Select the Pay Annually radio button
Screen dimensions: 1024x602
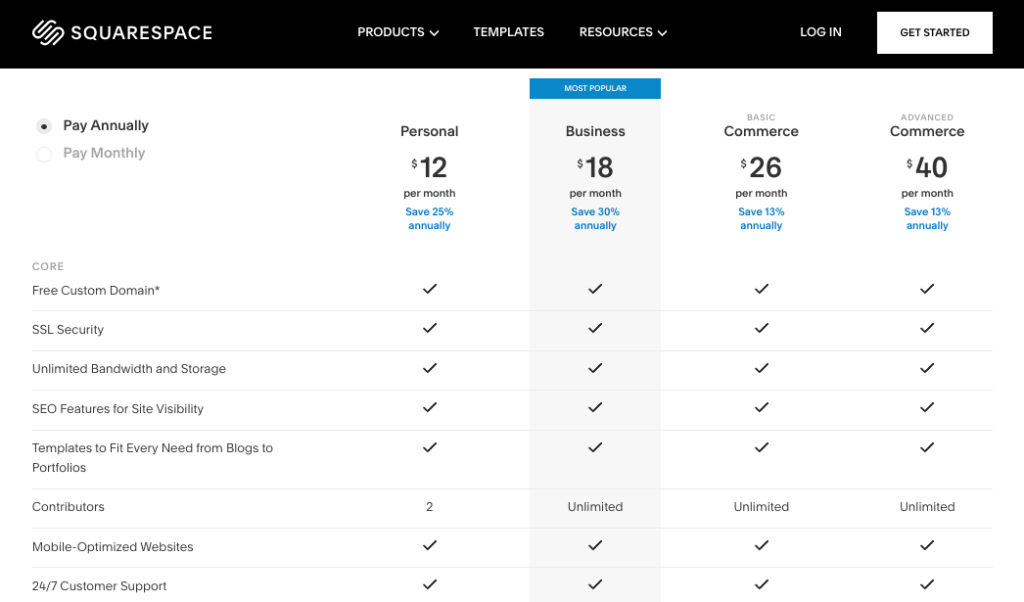click(44, 126)
